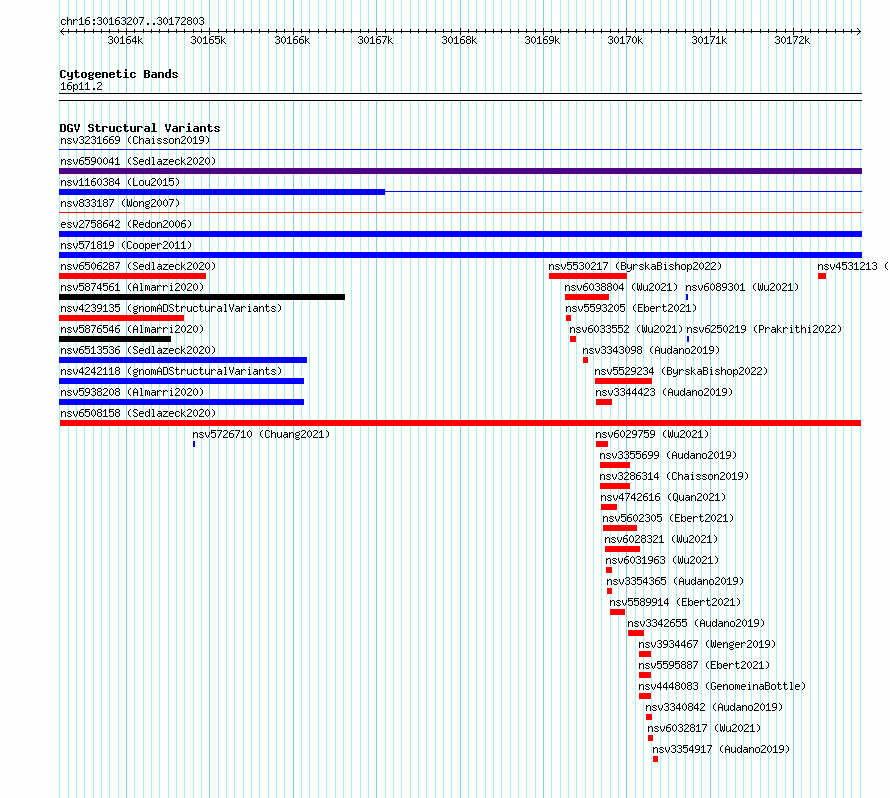This screenshot has width=890, height=798.
Task: Click nsv3340842 (Audano2019) label
Action: (x=714, y=707)
